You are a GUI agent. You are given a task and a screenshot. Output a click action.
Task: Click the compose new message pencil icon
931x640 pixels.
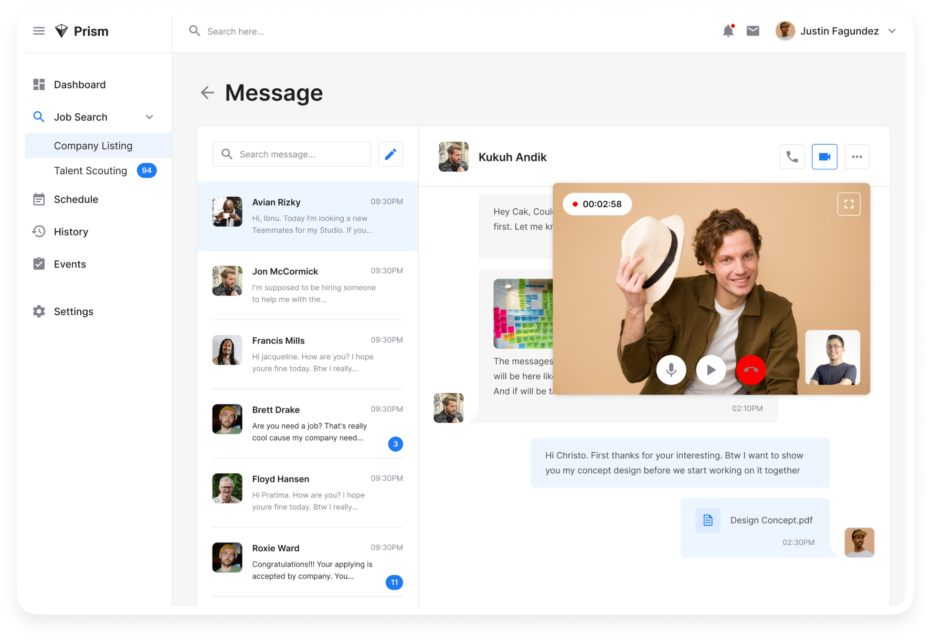(391, 154)
